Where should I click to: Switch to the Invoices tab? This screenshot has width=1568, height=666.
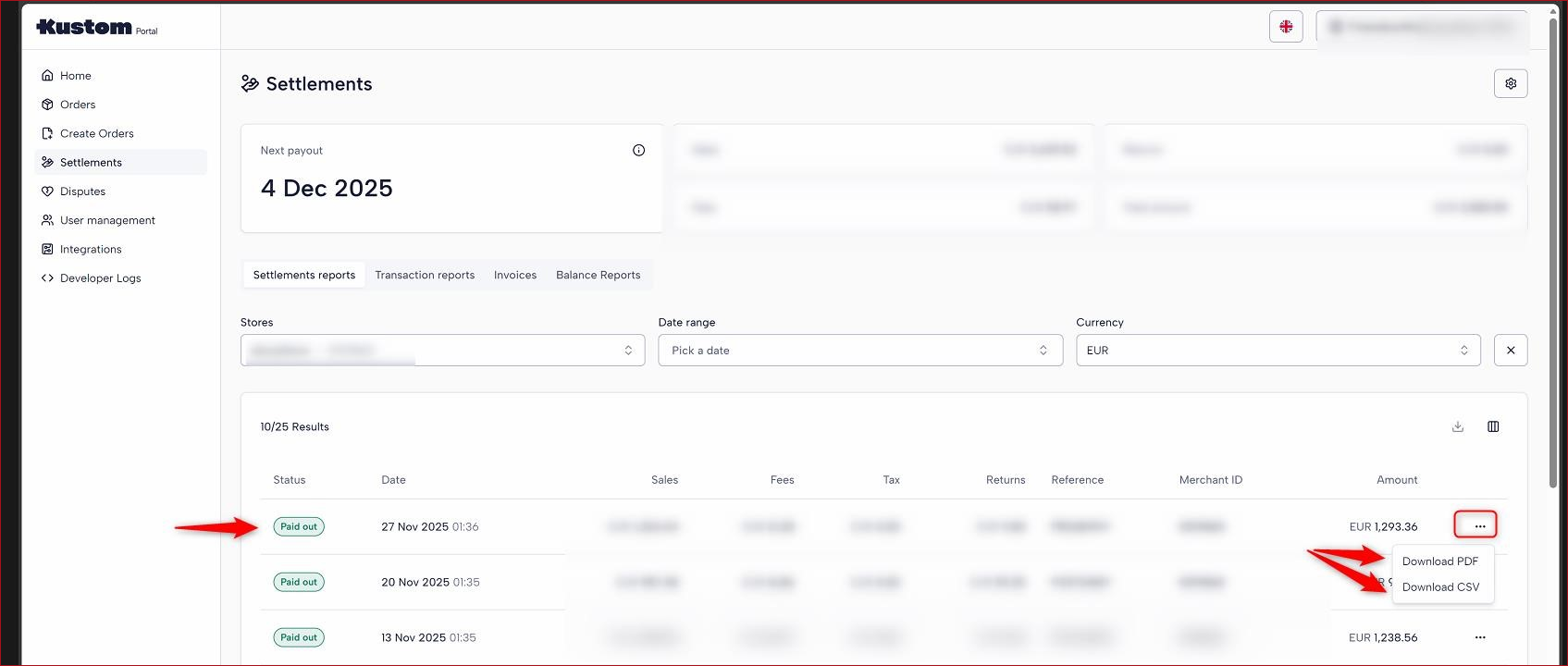click(514, 275)
